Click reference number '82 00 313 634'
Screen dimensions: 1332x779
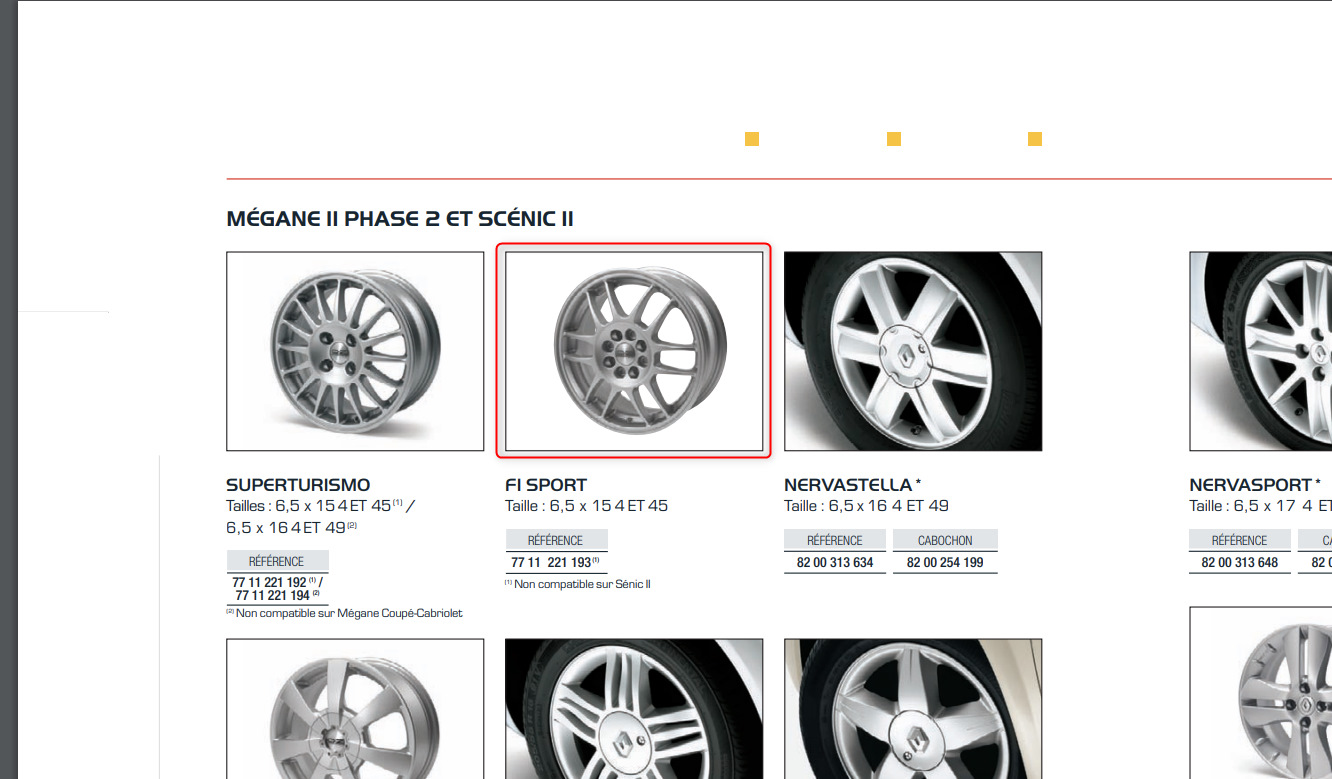tap(835, 563)
